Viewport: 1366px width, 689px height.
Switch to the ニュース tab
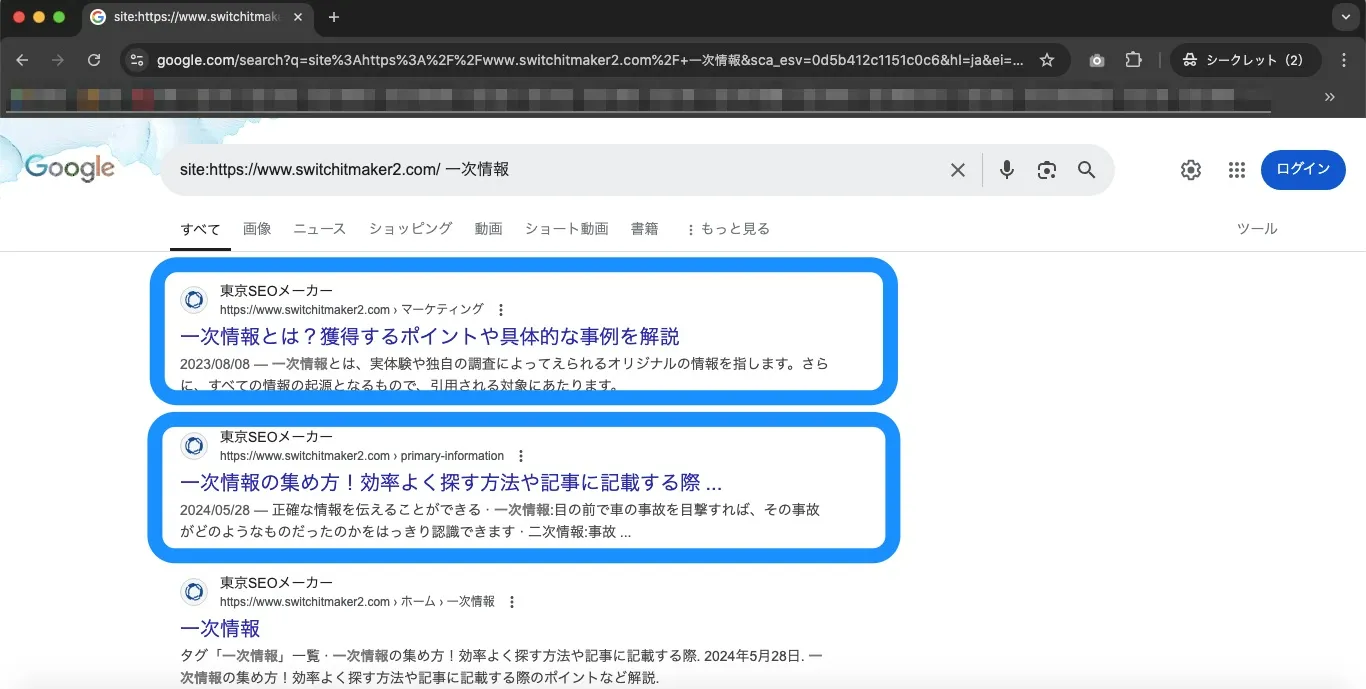coord(320,229)
